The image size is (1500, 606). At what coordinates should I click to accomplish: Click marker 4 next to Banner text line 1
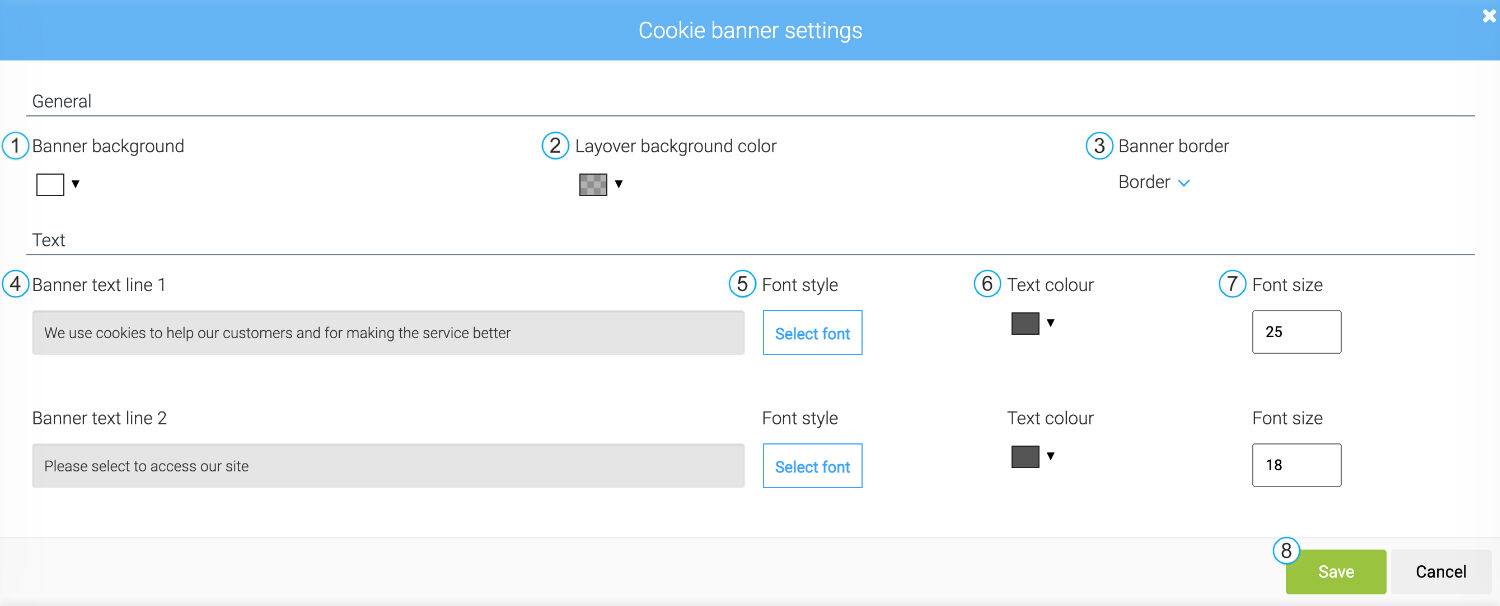(15, 284)
